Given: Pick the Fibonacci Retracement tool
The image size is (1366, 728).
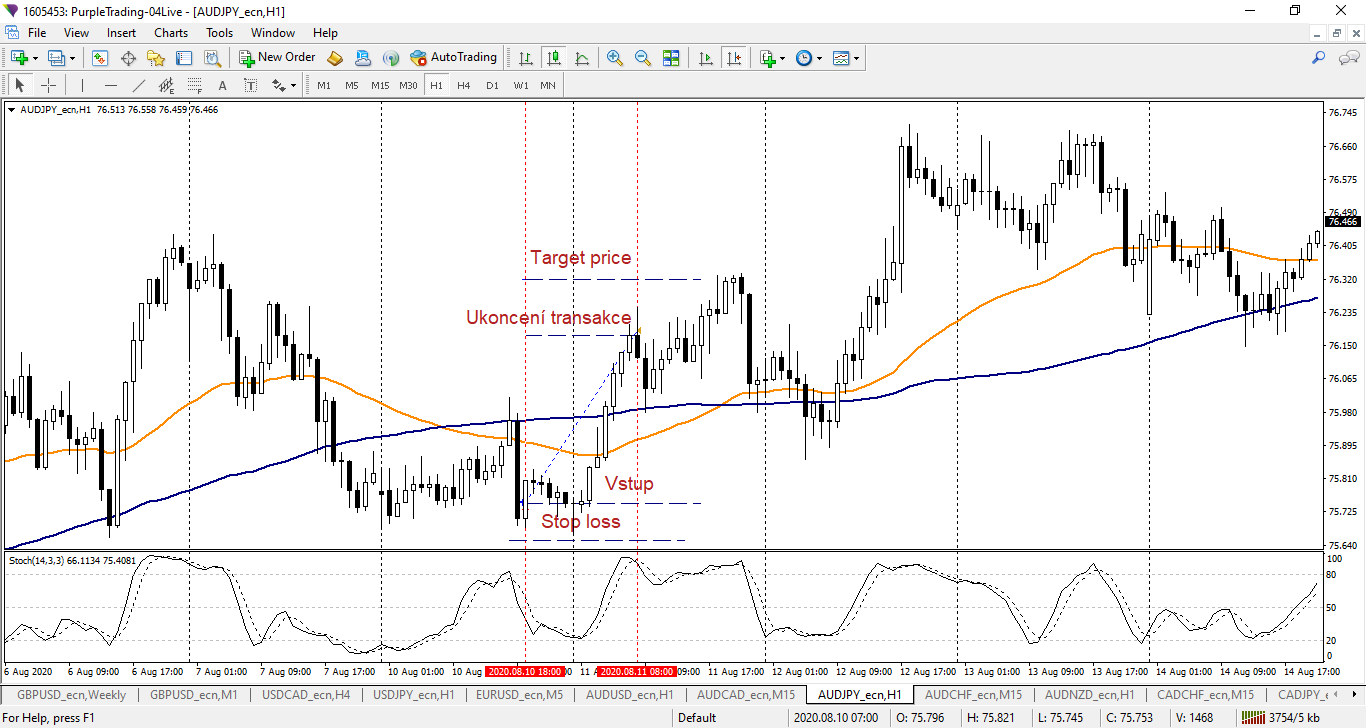Looking at the screenshot, I should (194, 85).
